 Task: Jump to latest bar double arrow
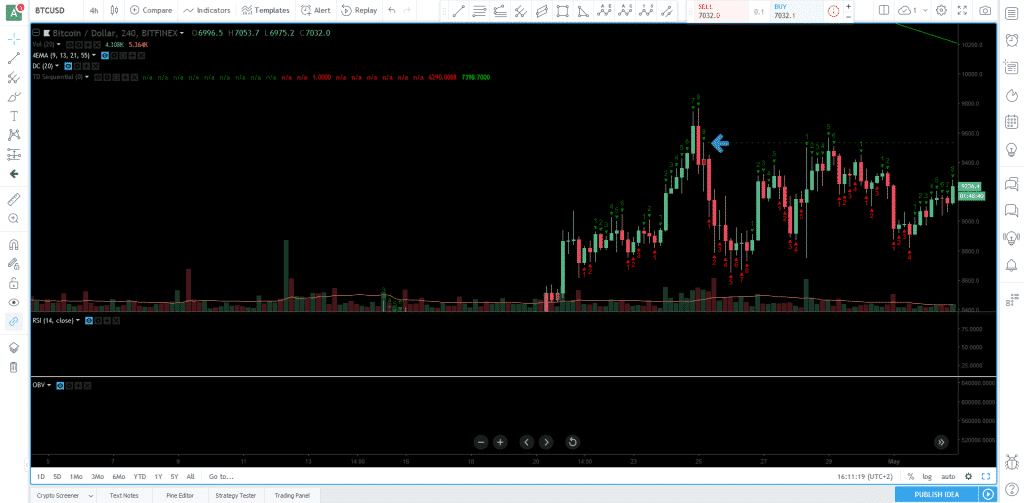point(941,442)
